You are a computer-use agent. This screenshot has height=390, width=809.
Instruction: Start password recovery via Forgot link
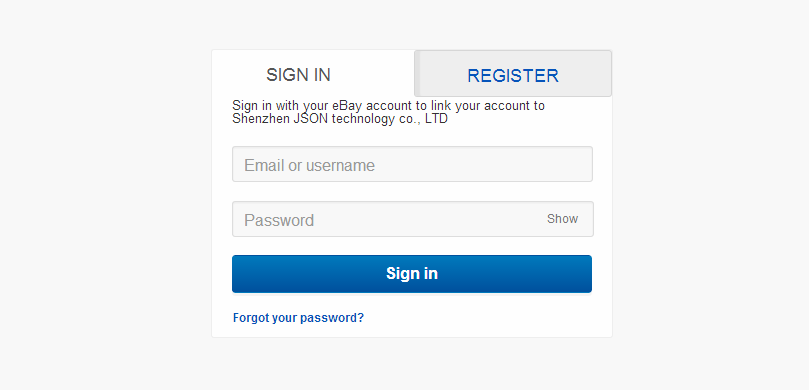(298, 318)
